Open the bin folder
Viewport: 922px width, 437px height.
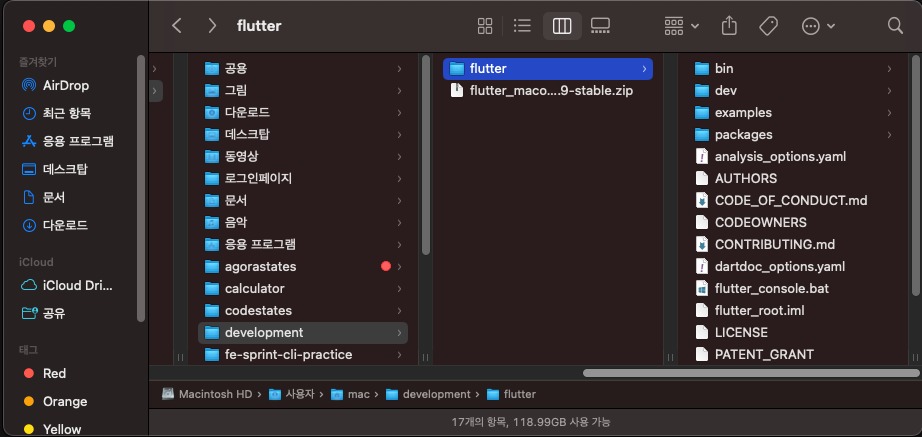click(x=793, y=69)
